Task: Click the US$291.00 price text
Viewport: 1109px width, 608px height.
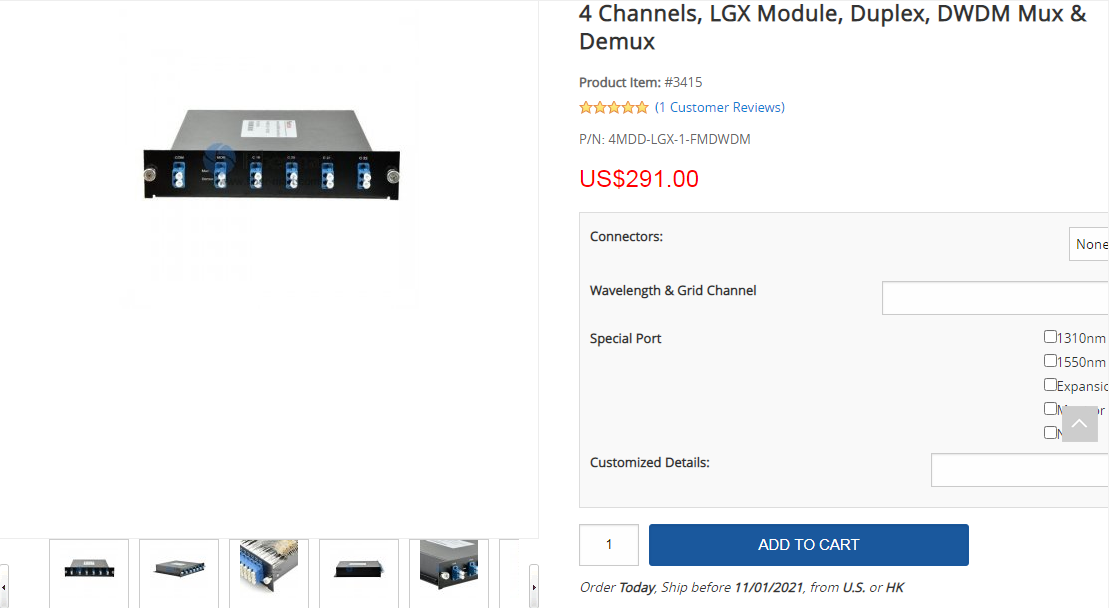Action: coord(639,179)
